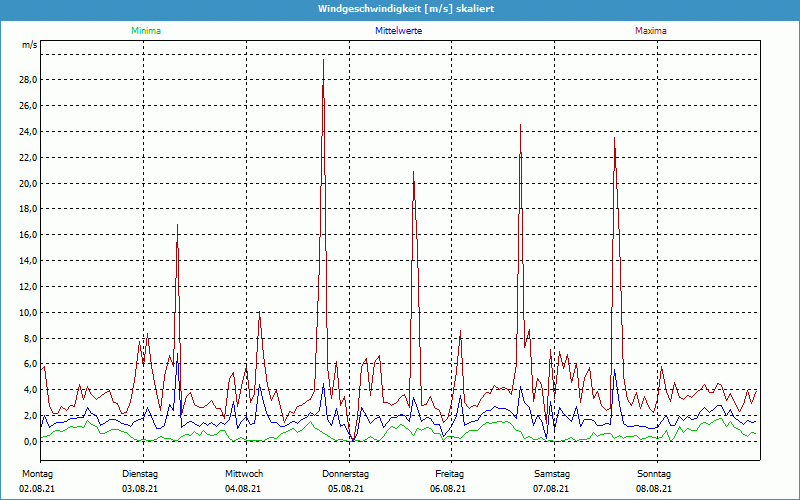Click the highest red peak near 29 m/s
Viewport: 800px width, 500px height.
click(323, 60)
